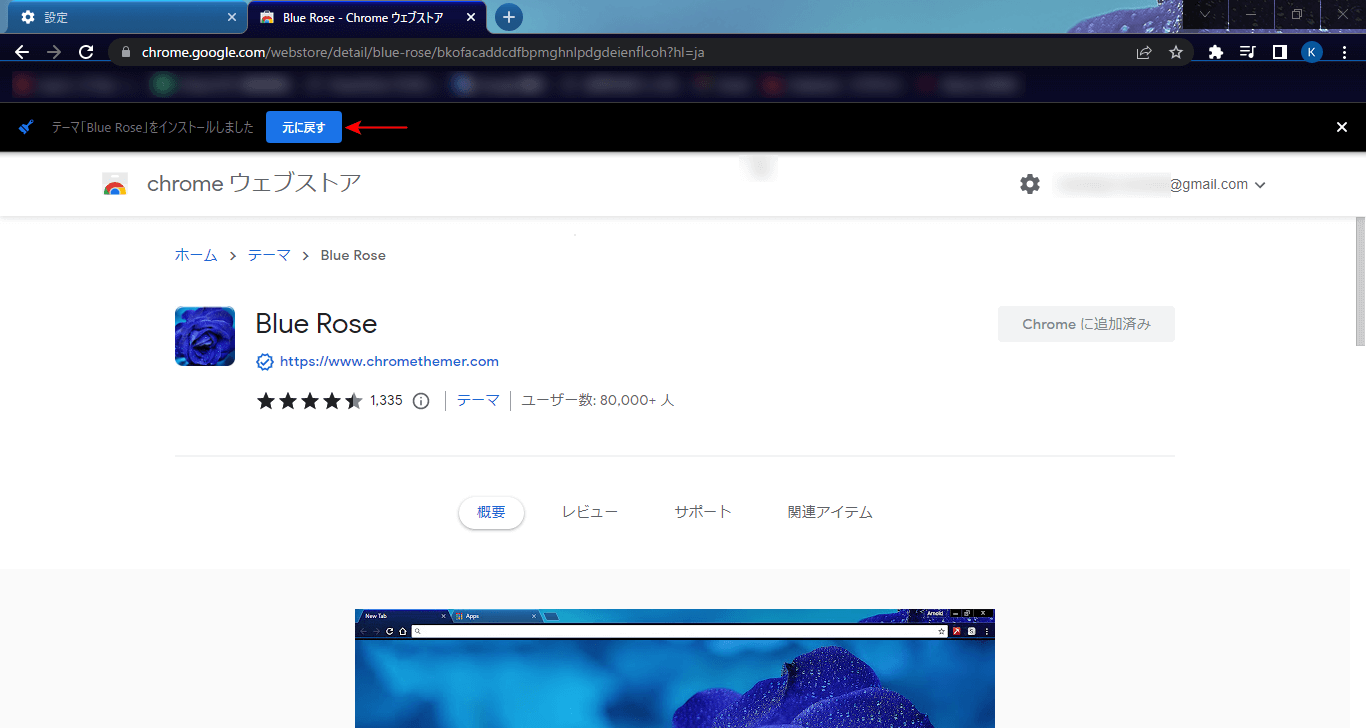The width and height of the screenshot is (1366, 728).
Task: Open chromethemer.com developer link
Action: point(389,361)
